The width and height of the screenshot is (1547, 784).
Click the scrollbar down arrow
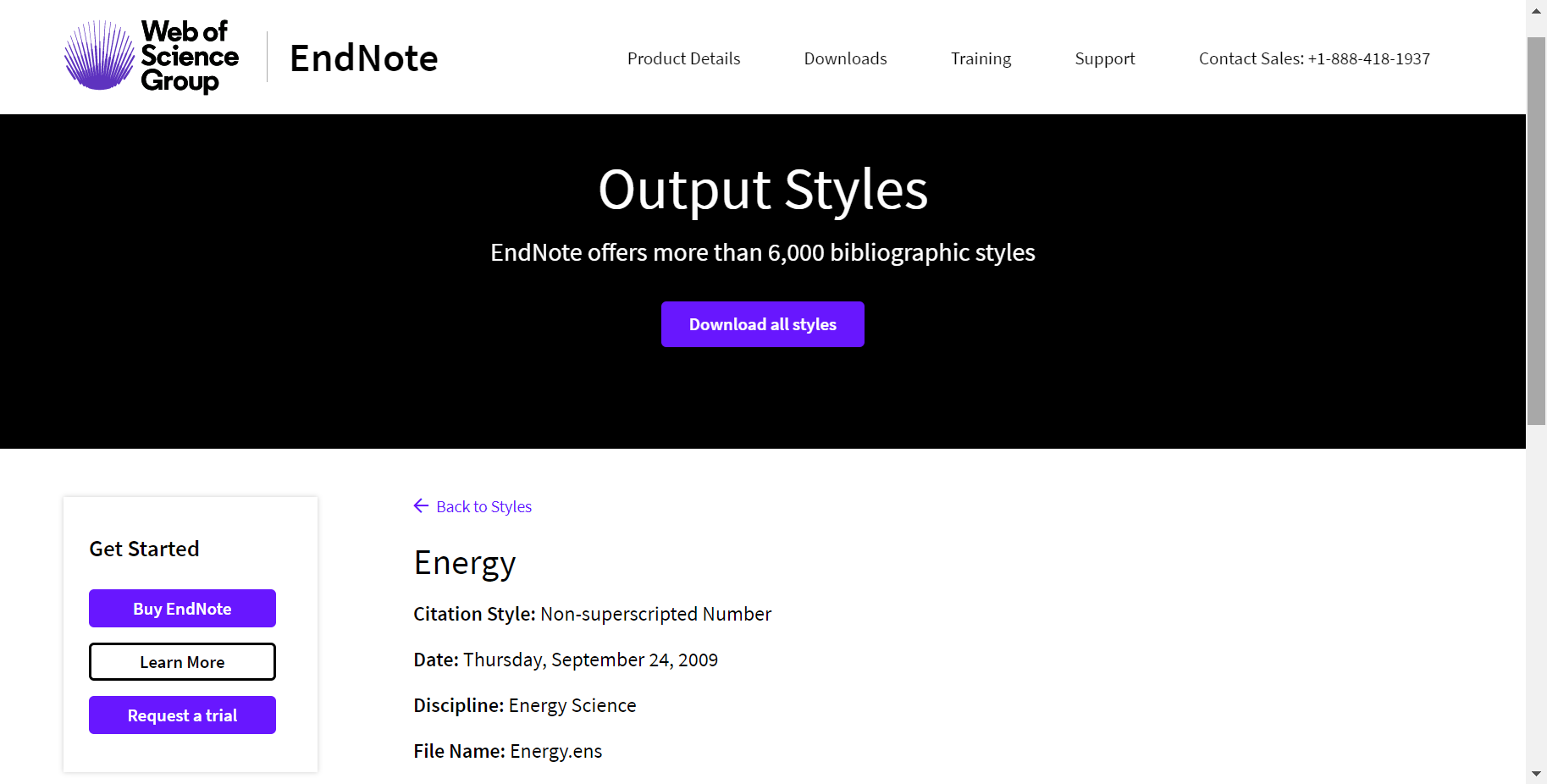[1535, 774]
